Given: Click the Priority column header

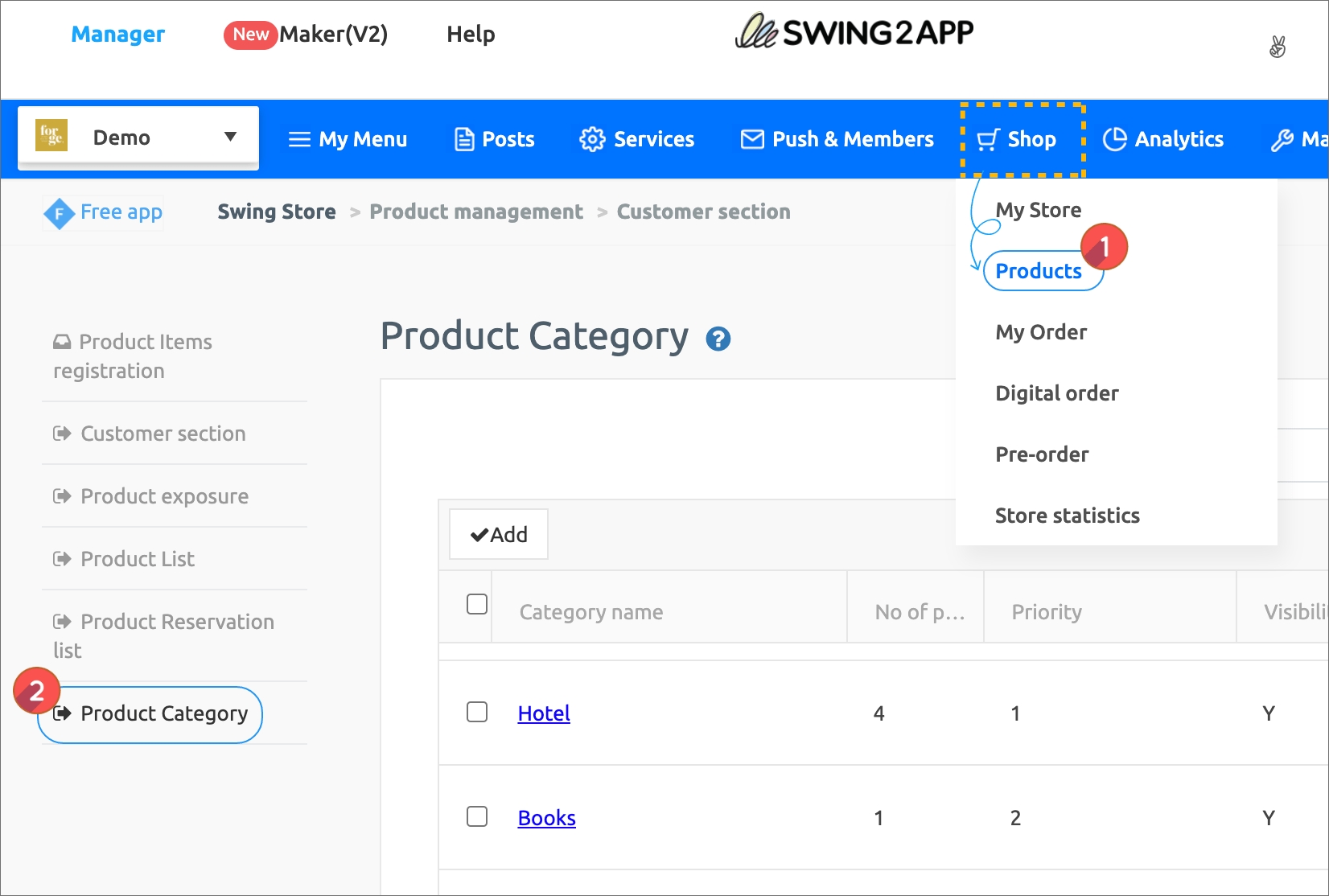Looking at the screenshot, I should tap(1047, 612).
